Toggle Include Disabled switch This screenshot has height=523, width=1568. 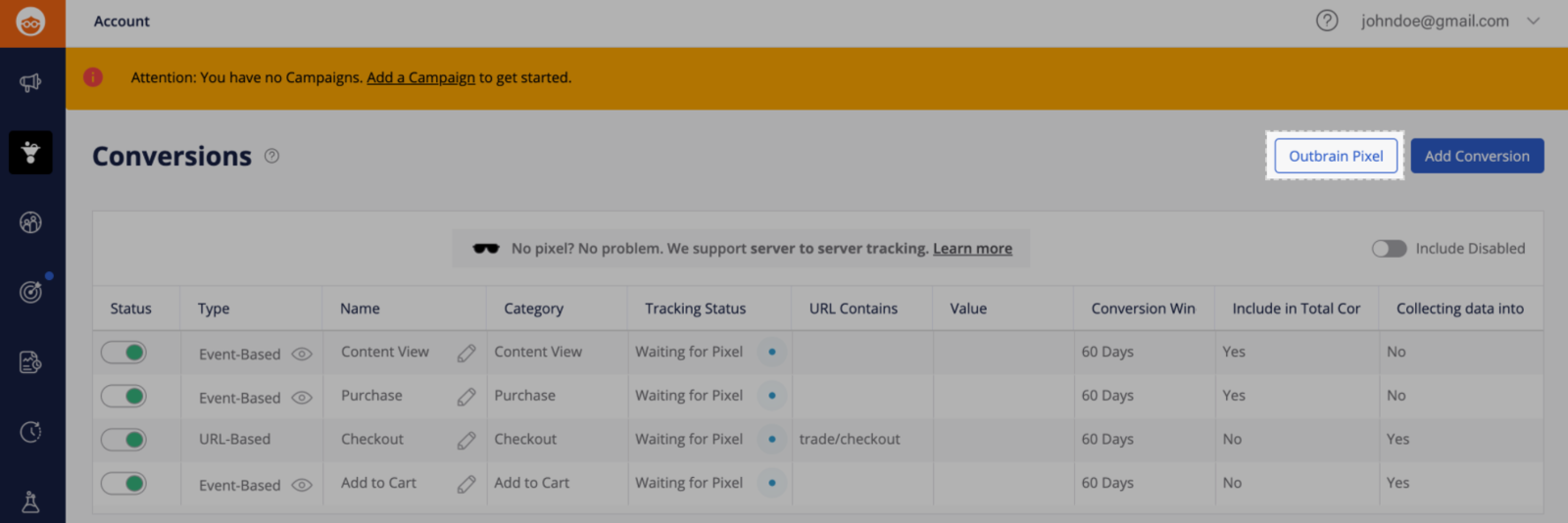pyautogui.click(x=1389, y=249)
